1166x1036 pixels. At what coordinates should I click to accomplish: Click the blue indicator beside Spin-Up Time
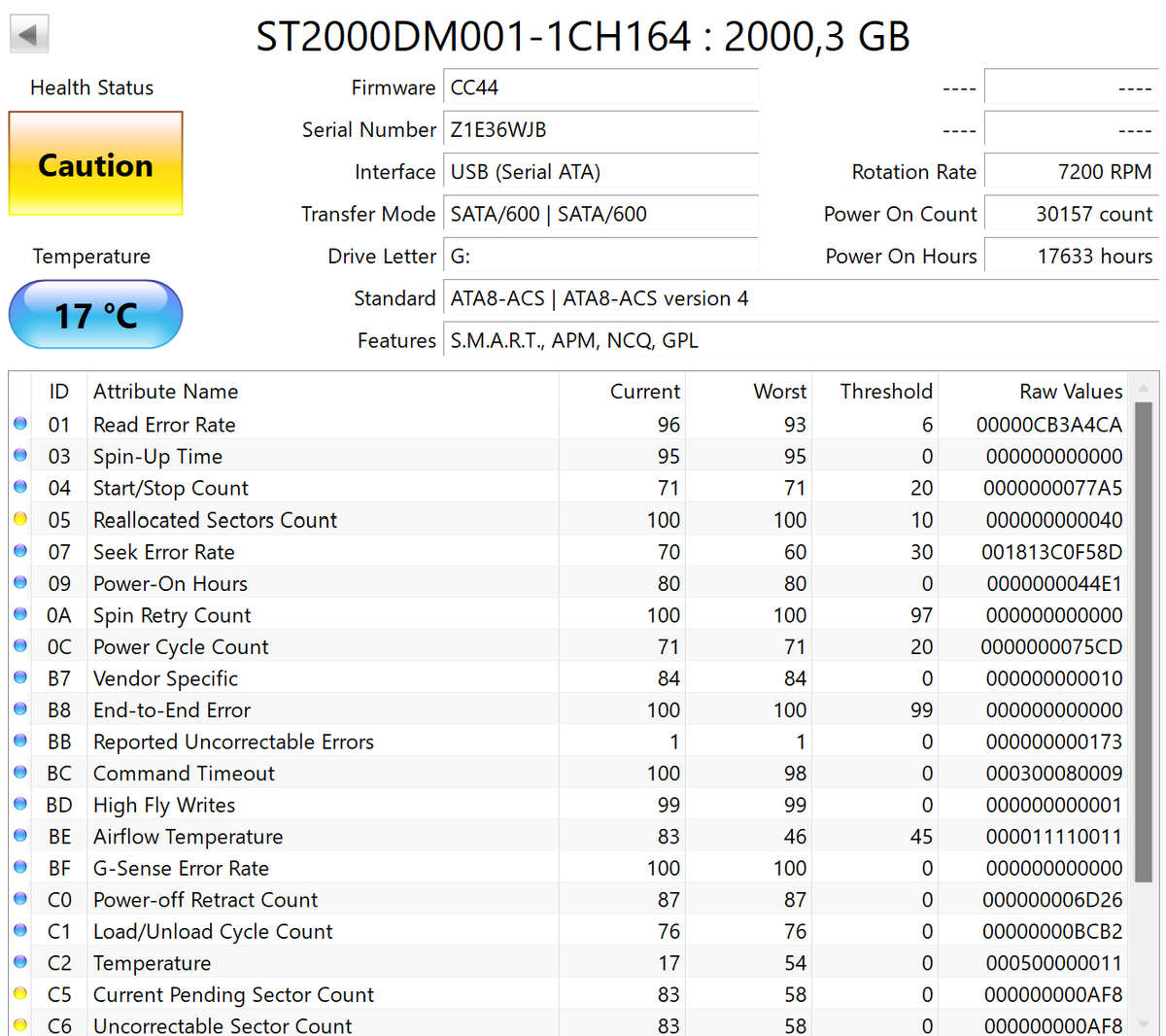tap(20, 455)
